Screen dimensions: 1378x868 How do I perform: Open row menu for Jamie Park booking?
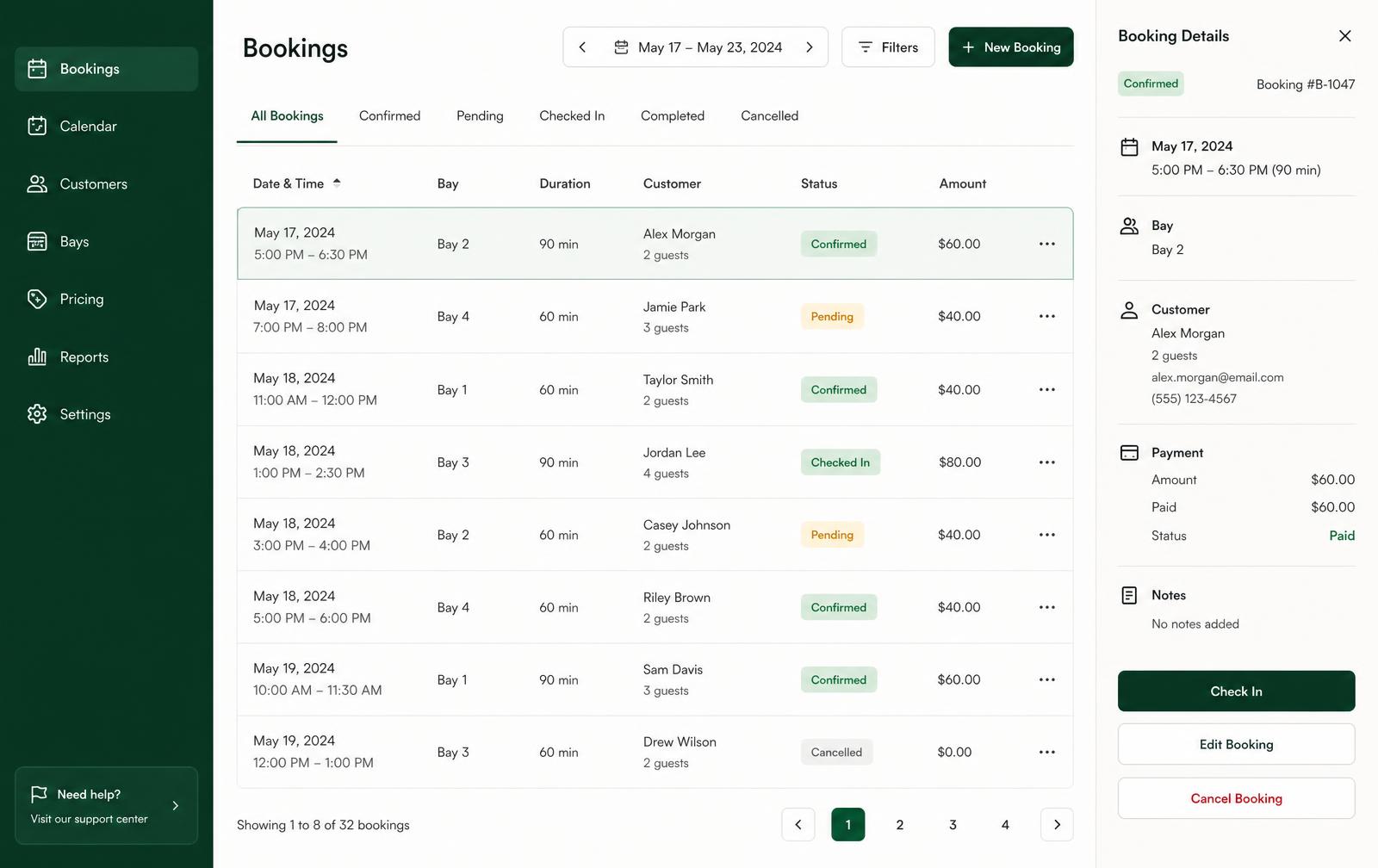click(1046, 316)
